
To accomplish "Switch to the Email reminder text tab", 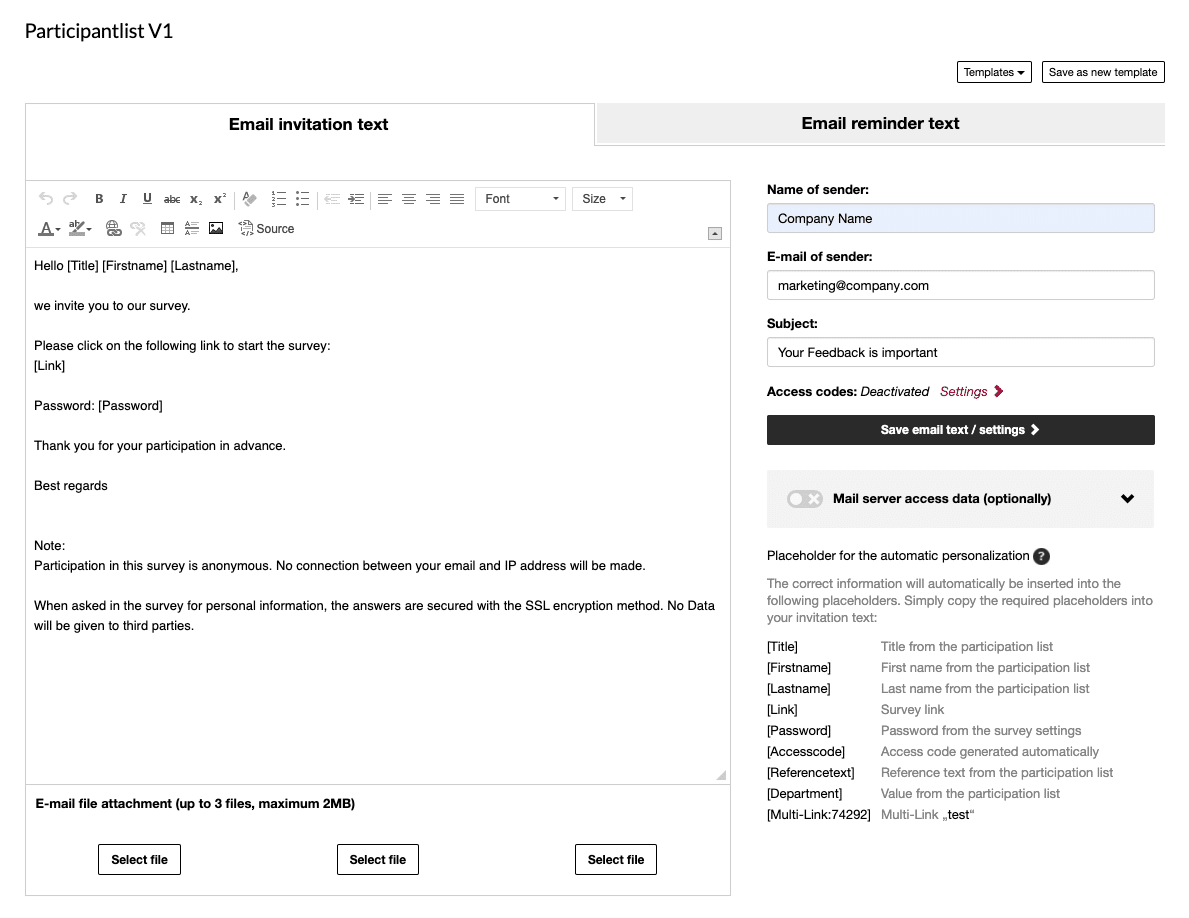I will 879,123.
